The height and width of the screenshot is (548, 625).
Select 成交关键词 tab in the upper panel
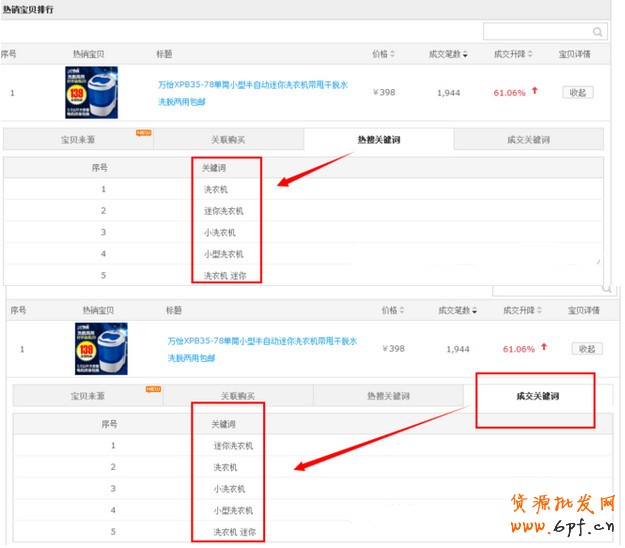(528, 140)
